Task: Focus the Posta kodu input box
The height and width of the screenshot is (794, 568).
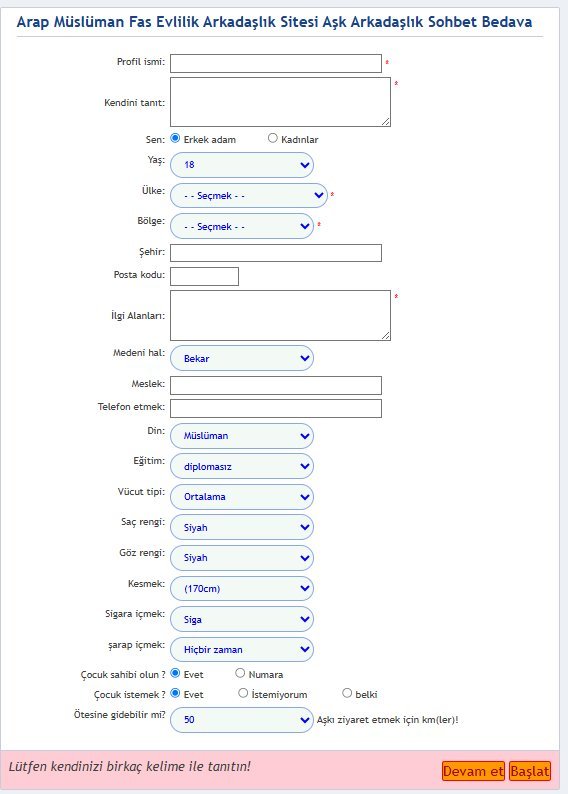Action: click(205, 276)
